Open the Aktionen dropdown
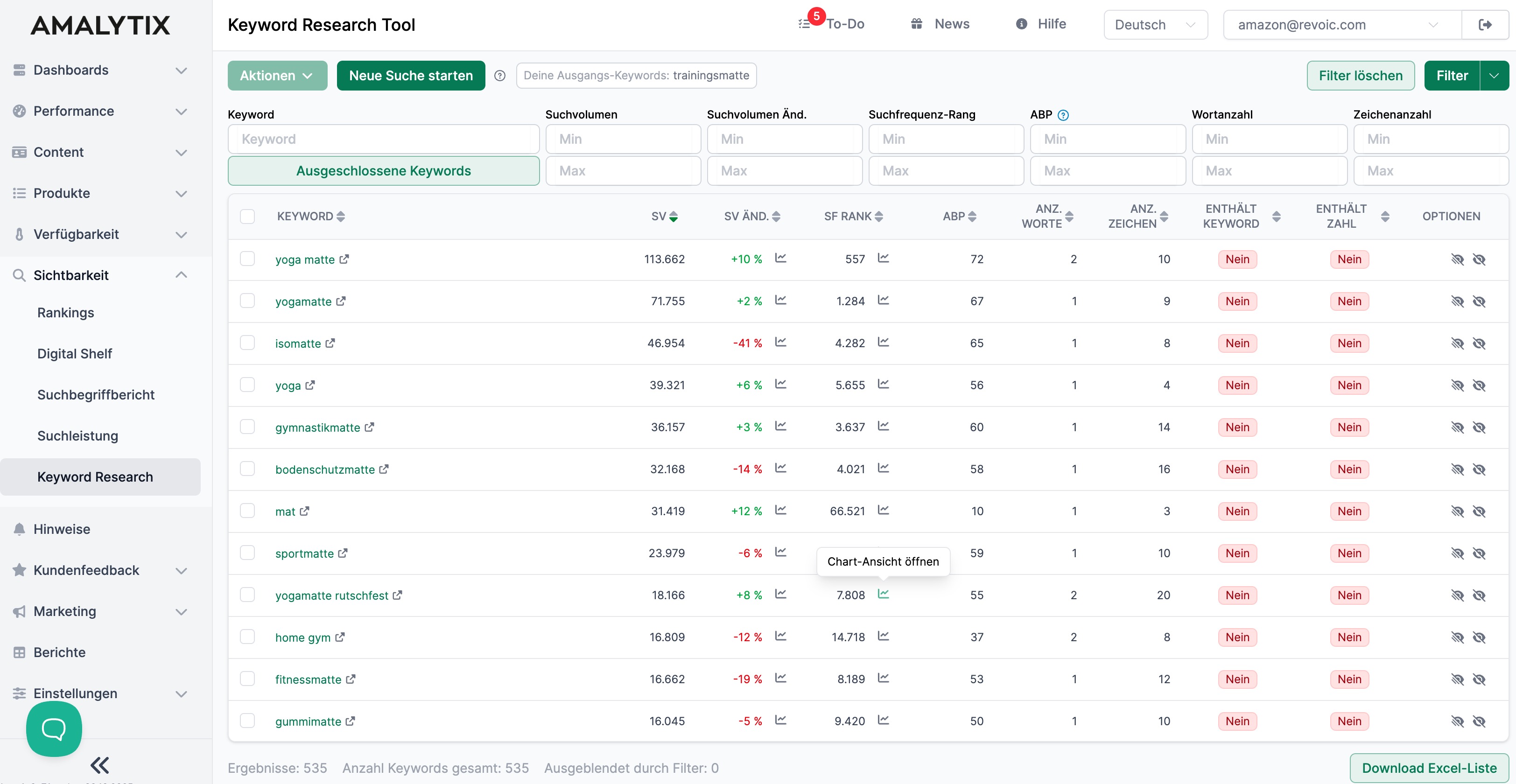This screenshot has height=784, width=1516. (x=277, y=76)
